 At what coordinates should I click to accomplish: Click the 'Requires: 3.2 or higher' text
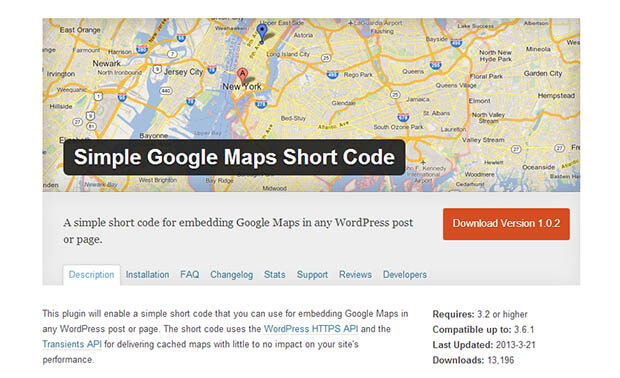[480, 314]
